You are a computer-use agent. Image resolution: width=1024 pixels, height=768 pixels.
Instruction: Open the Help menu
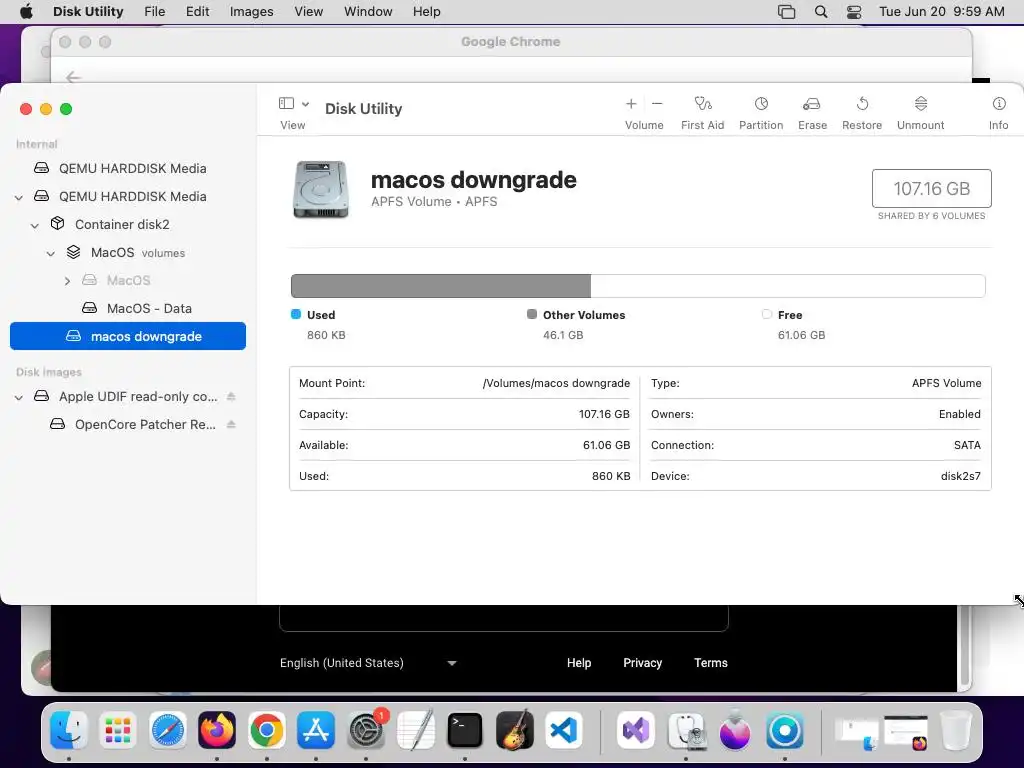[x=426, y=12]
